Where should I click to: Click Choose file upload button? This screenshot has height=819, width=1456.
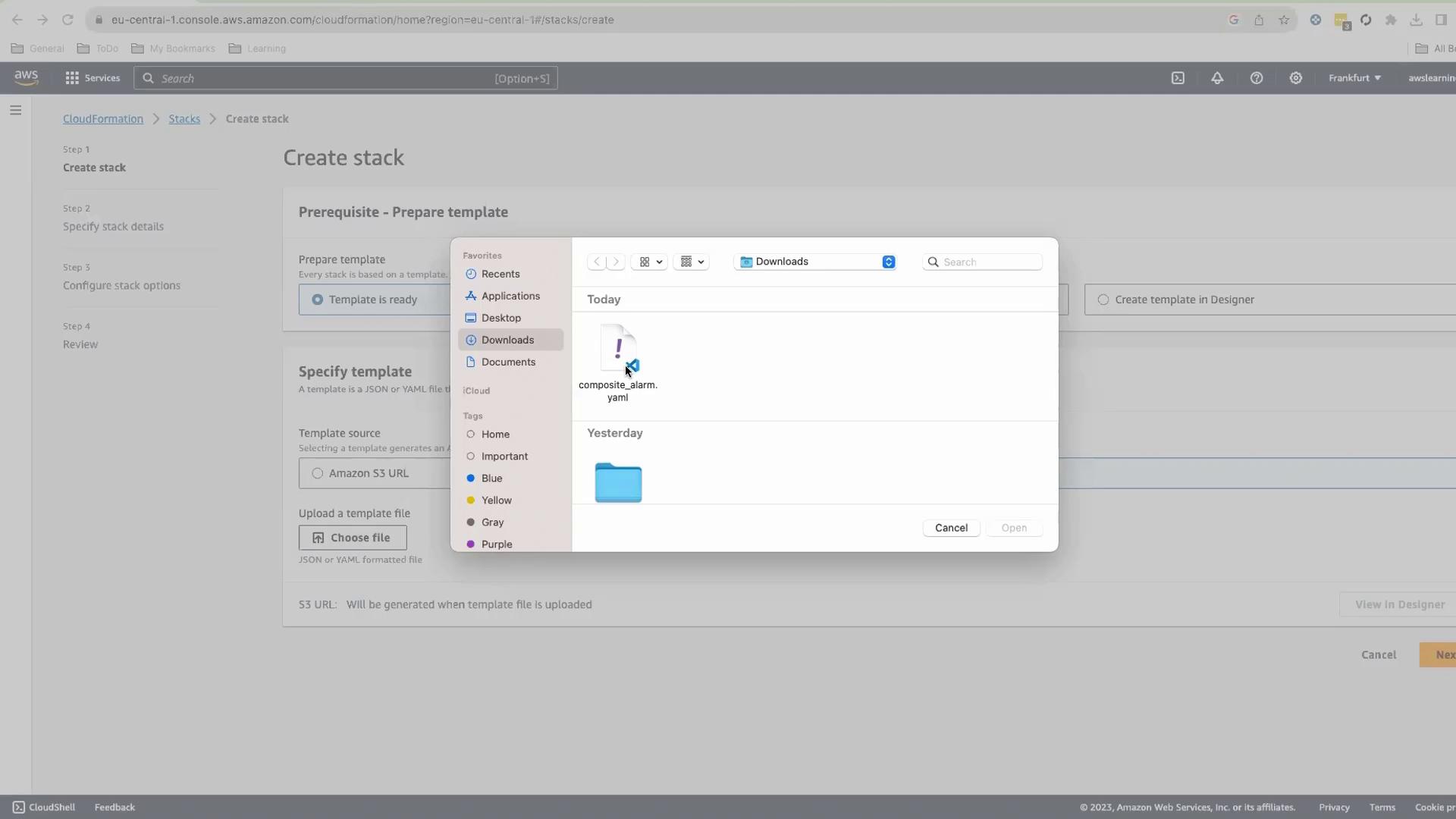point(353,538)
